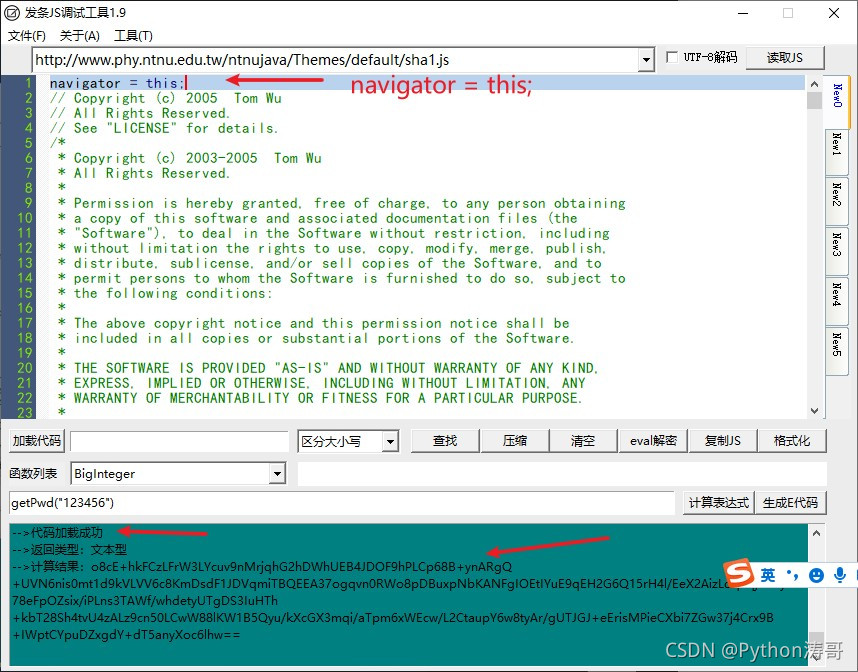This screenshot has width=858, height=672.
Task: Open the 文件(F) menu
Action: [26, 36]
